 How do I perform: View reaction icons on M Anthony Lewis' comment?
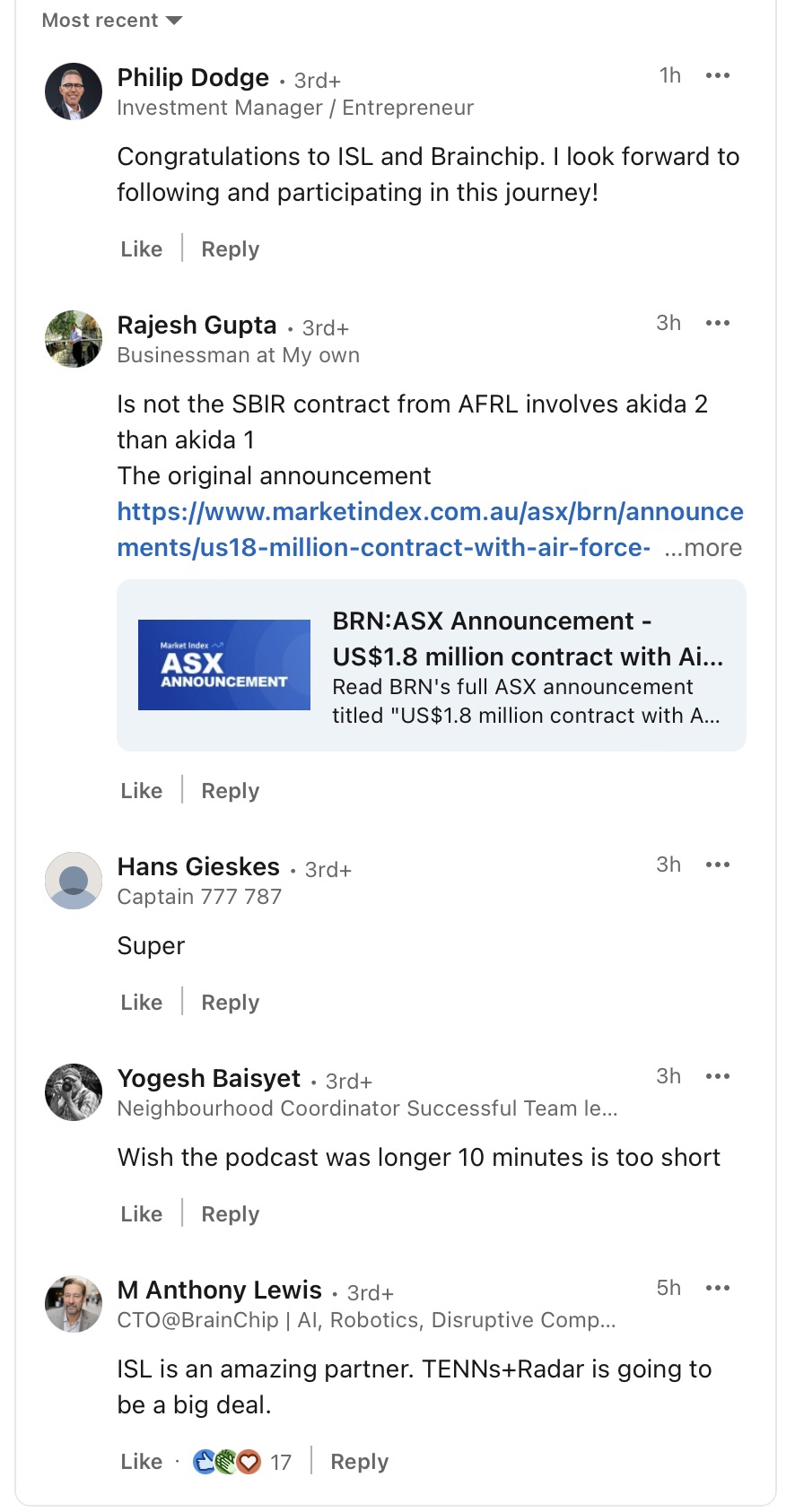(227, 1462)
